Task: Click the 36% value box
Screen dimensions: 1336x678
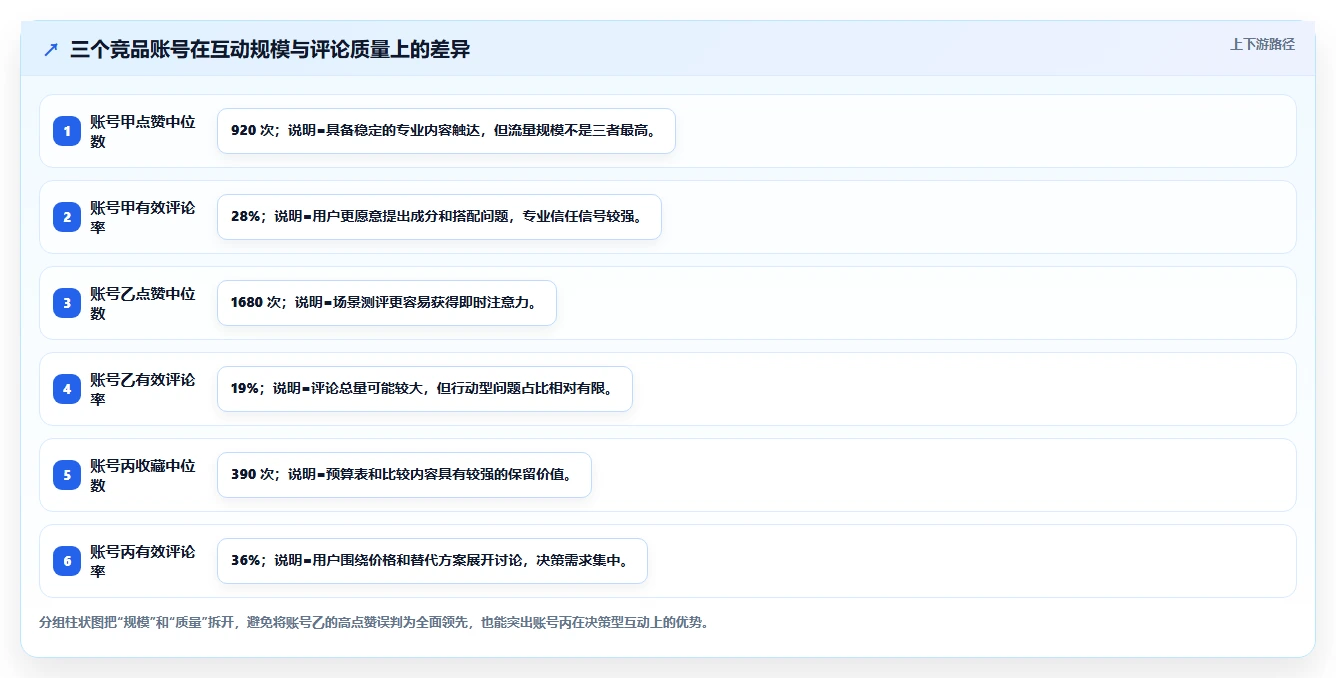Action: (432, 561)
